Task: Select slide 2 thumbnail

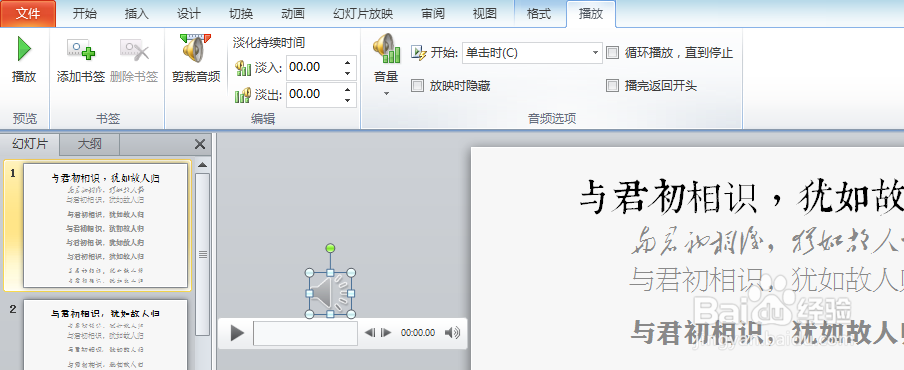Action: click(106, 335)
